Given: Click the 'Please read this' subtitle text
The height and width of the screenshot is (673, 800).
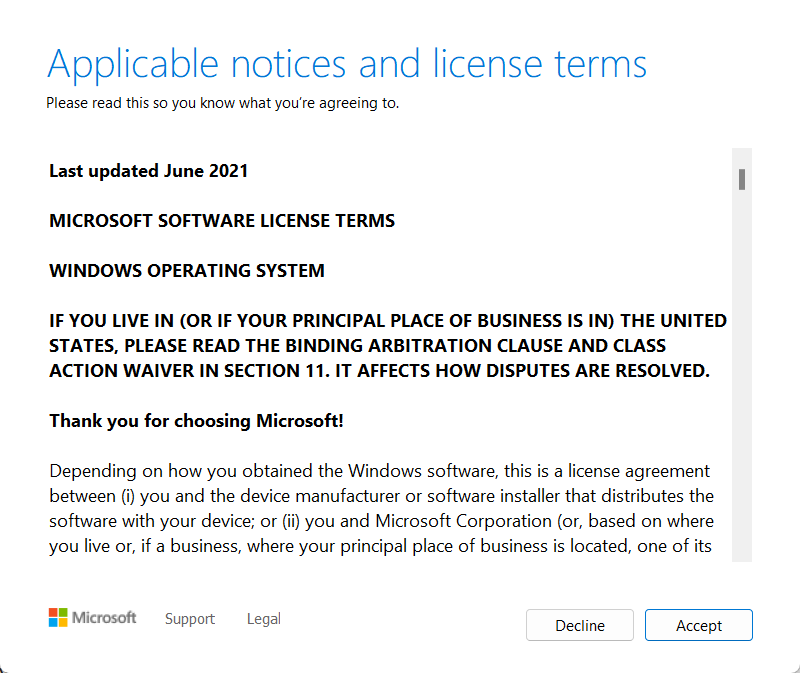Looking at the screenshot, I should 222,103.
